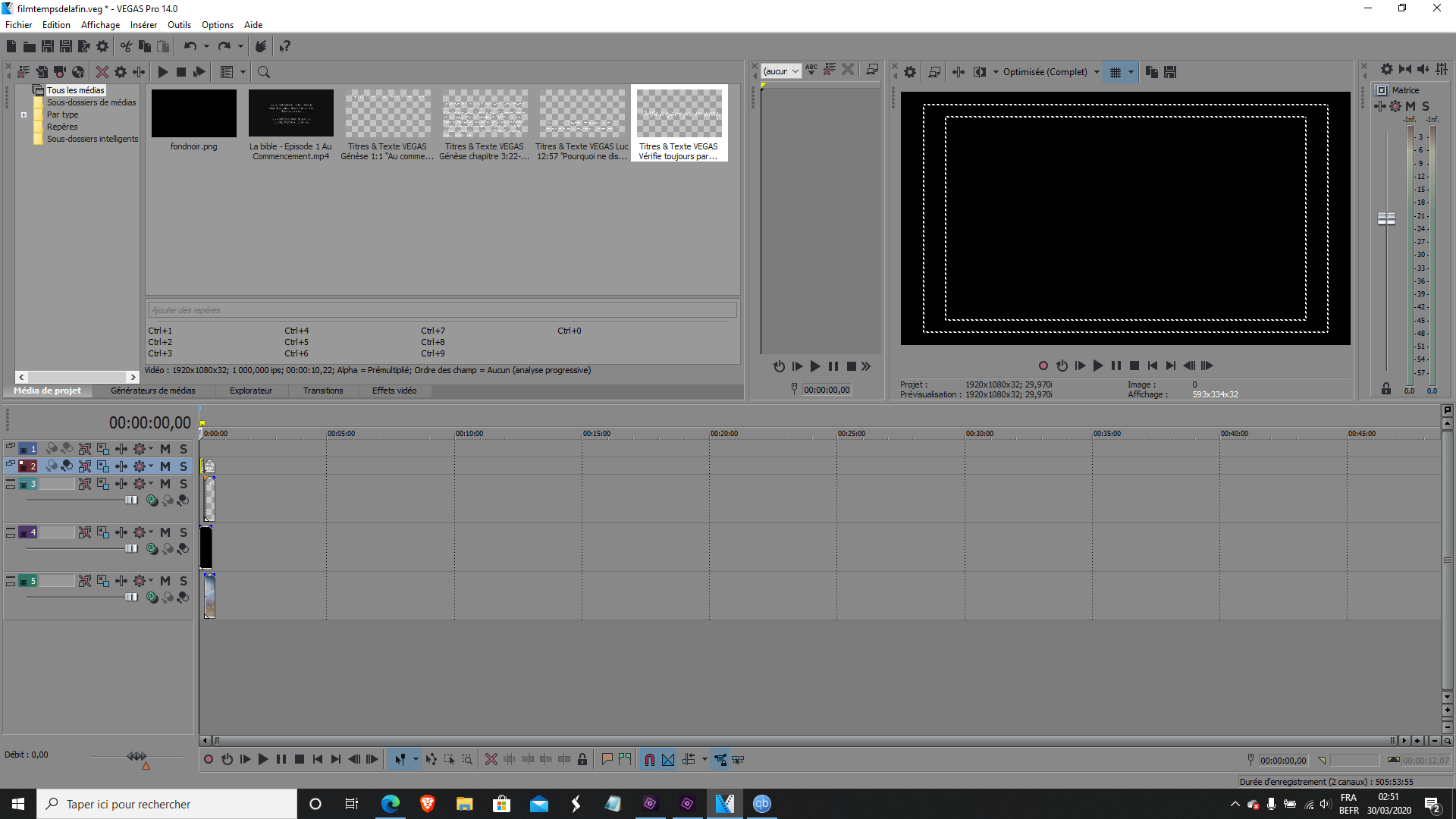The width and height of the screenshot is (1456, 819).
Task: Toggle automatic crossfades button
Action: pyautogui.click(x=668, y=760)
